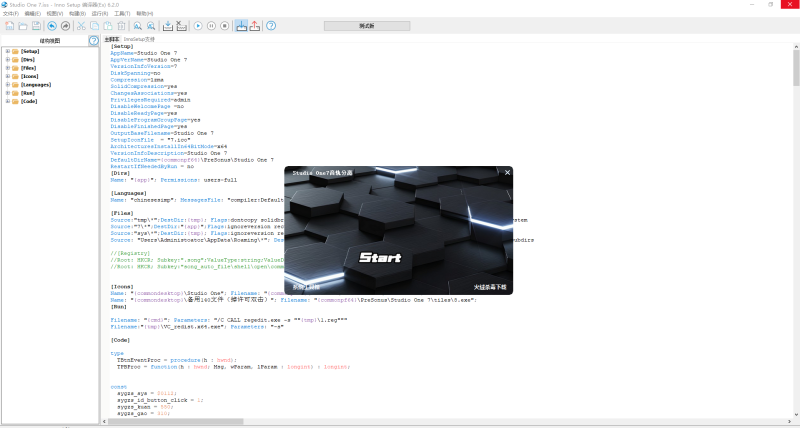Click the [Dirs] section header in code
The width and height of the screenshot is (800, 428).
(x=121, y=173)
